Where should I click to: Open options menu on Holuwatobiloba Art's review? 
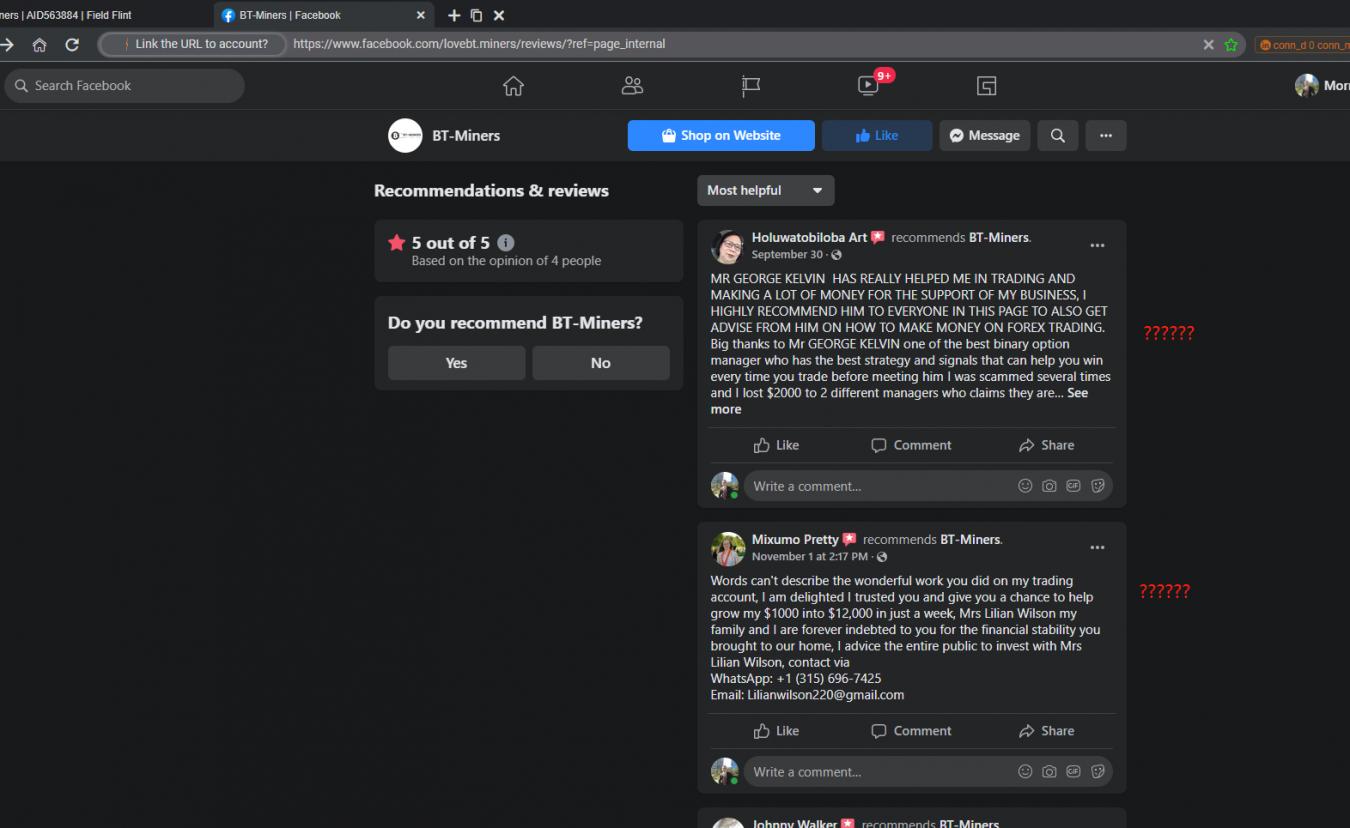coord(1097,246)
